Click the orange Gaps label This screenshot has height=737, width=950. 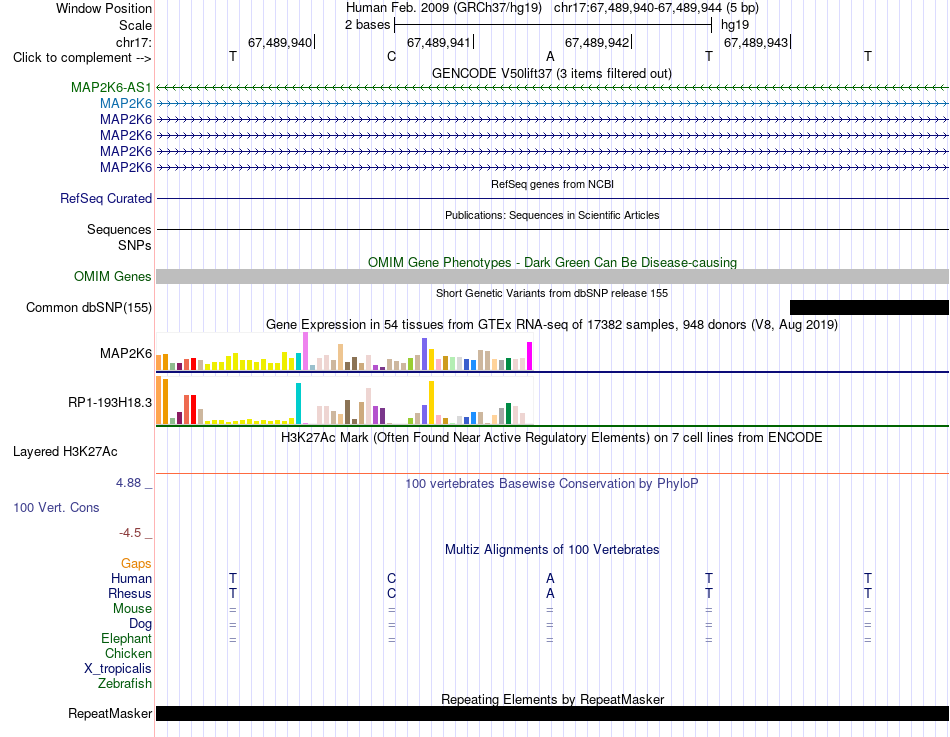tap(136, 564)
